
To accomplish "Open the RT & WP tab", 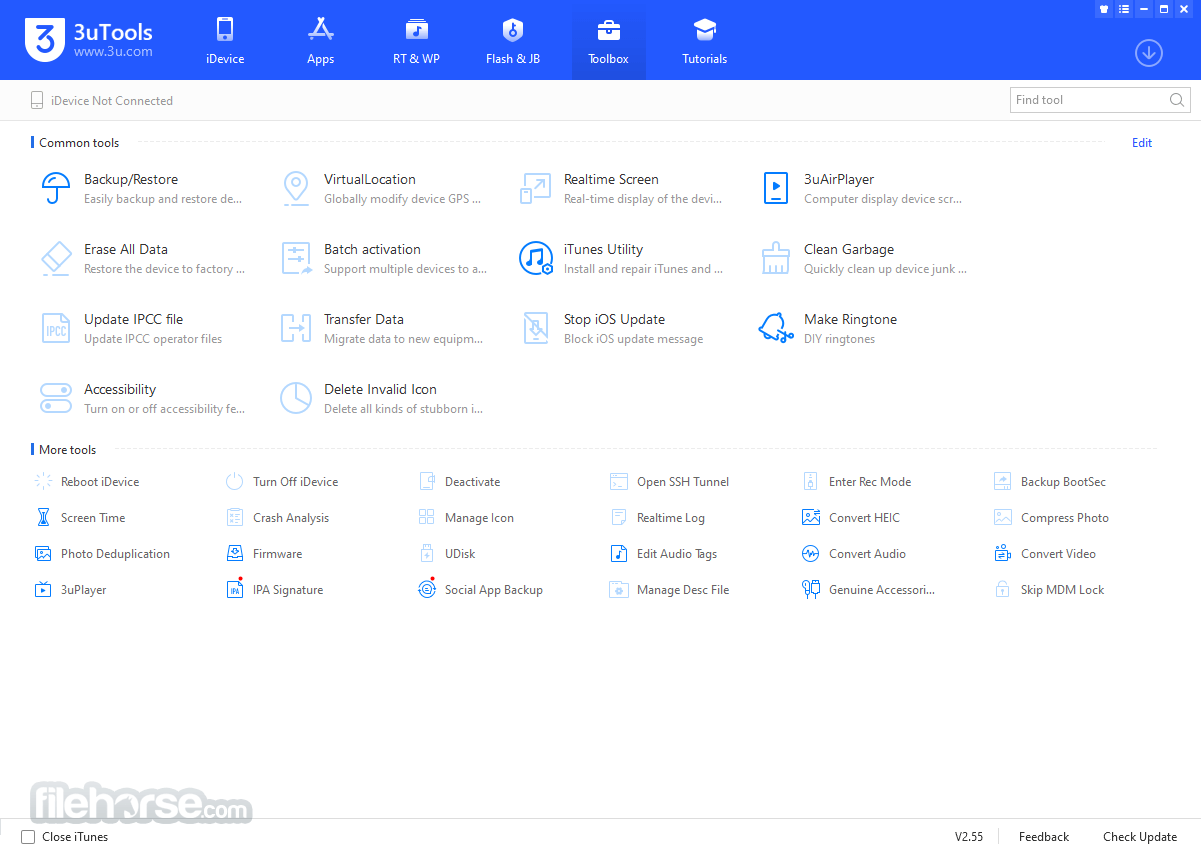I will coord(416,40).
